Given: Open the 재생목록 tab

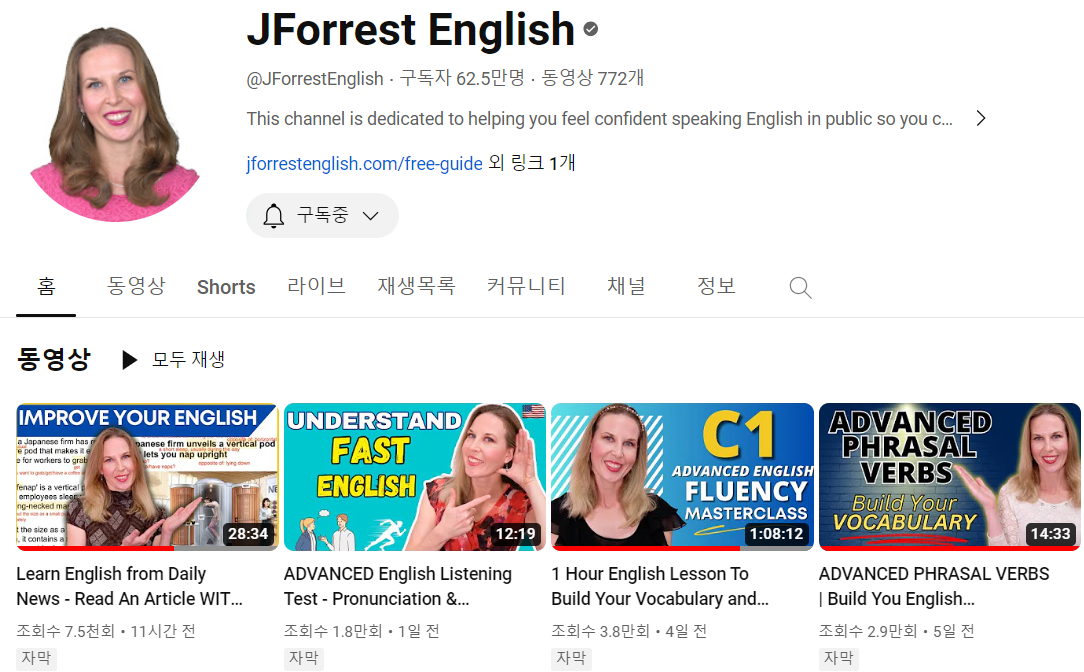Looking at the screenshot, I should (x=416, y=286).
